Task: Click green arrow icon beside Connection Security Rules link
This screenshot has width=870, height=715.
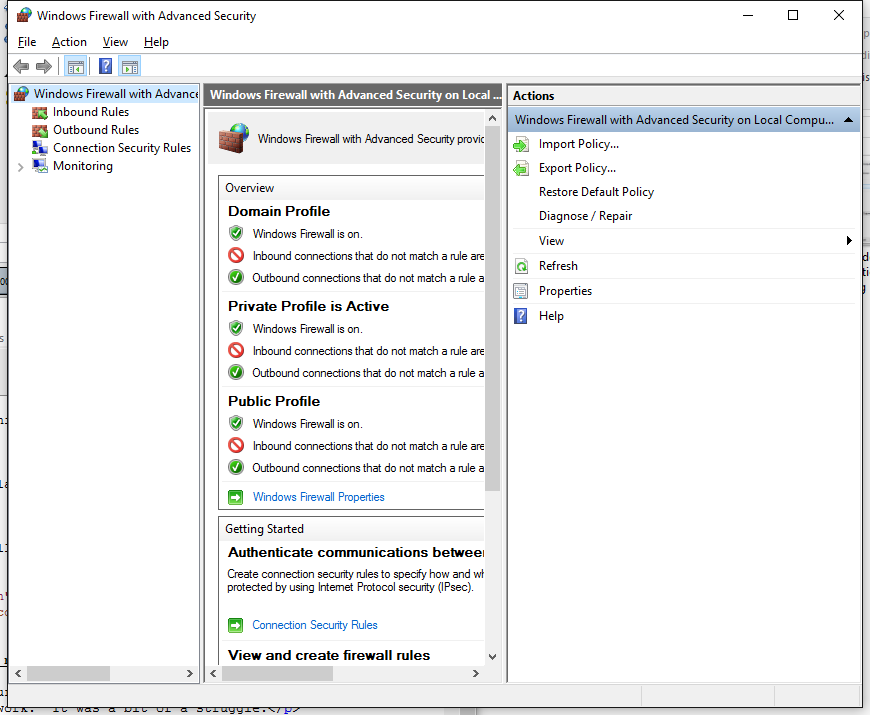Action: (236, 625)
